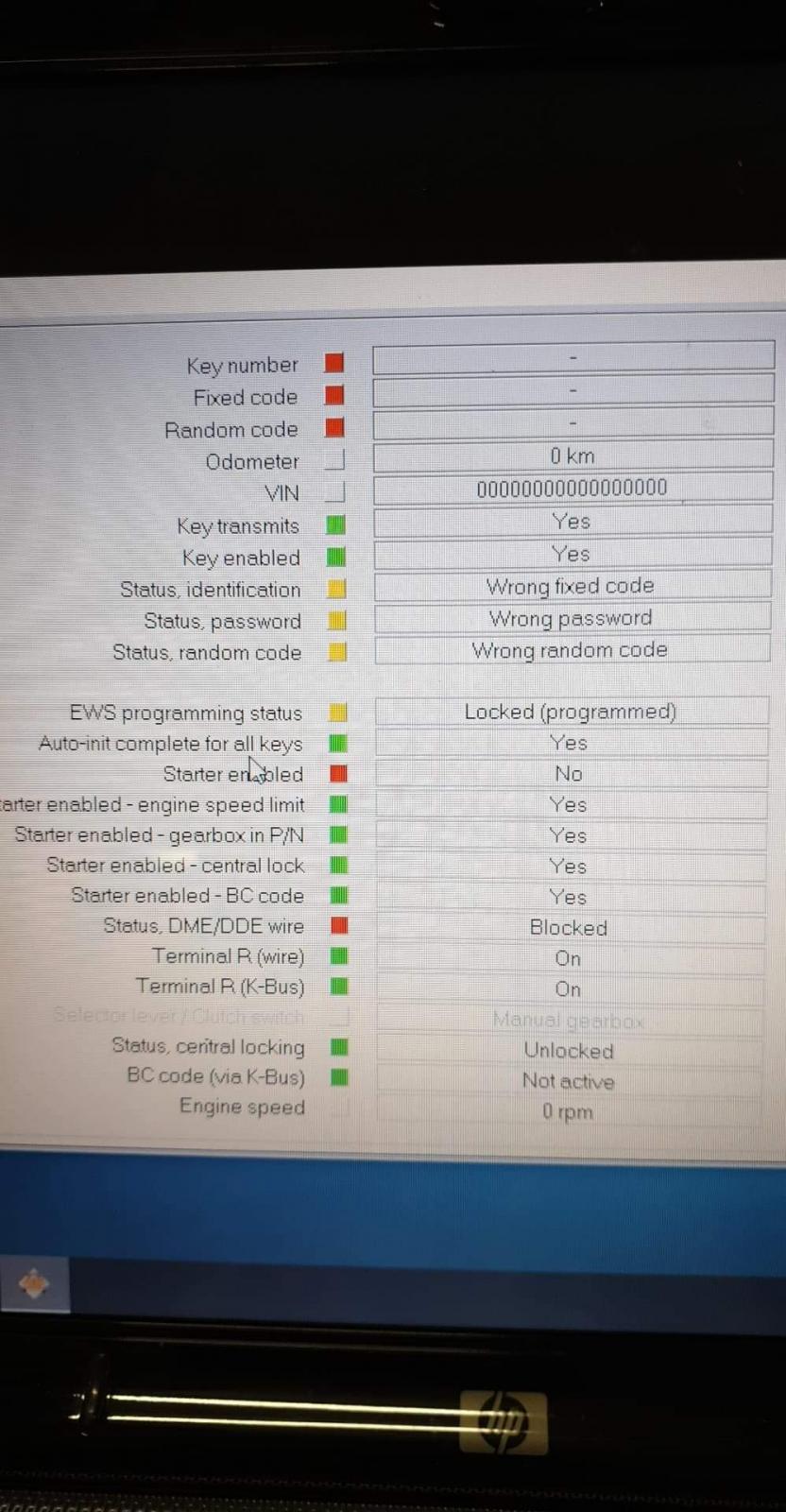Click the yellow EWS programming status indicator
The image size is (786, 1512).
(x=337, y=713)
